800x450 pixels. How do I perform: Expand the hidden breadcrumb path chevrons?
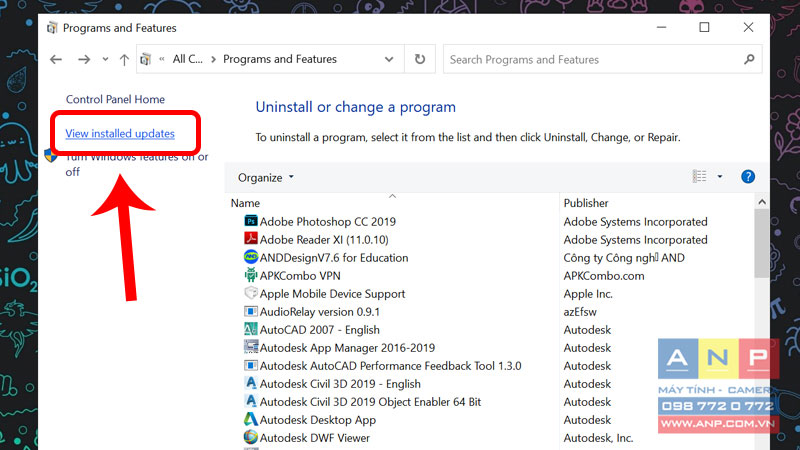pyautogui.click(x=162, y=59)
